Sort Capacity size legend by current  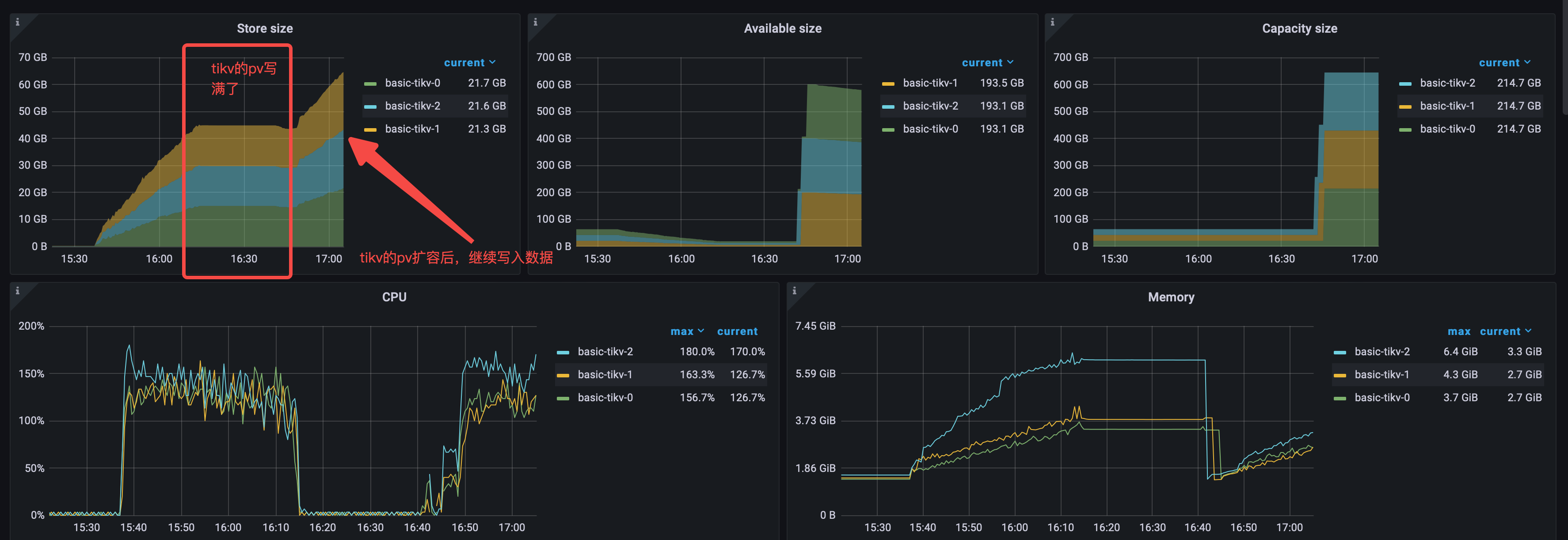point(1505,63)
